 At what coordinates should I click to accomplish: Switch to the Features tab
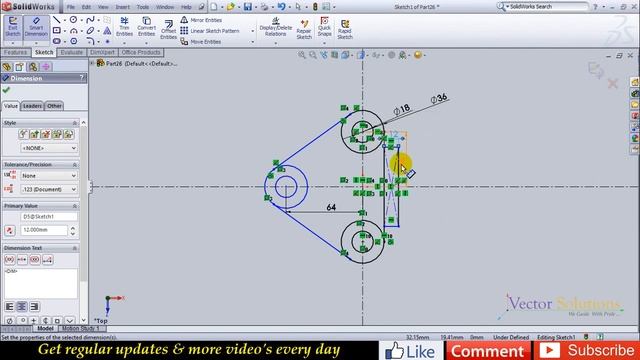tap(16, 52)
